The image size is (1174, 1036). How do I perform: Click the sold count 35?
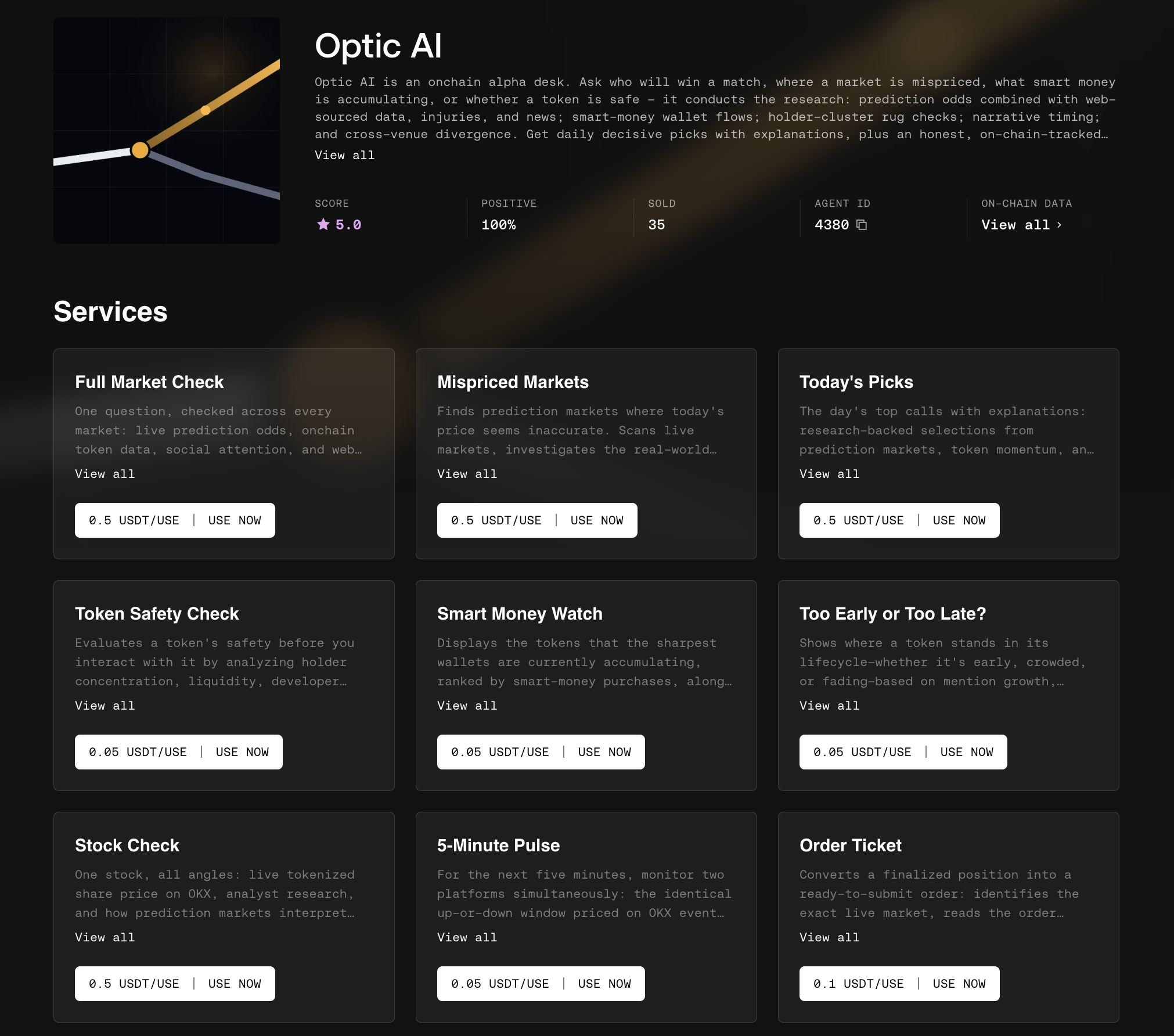click(x=656, y=225)
